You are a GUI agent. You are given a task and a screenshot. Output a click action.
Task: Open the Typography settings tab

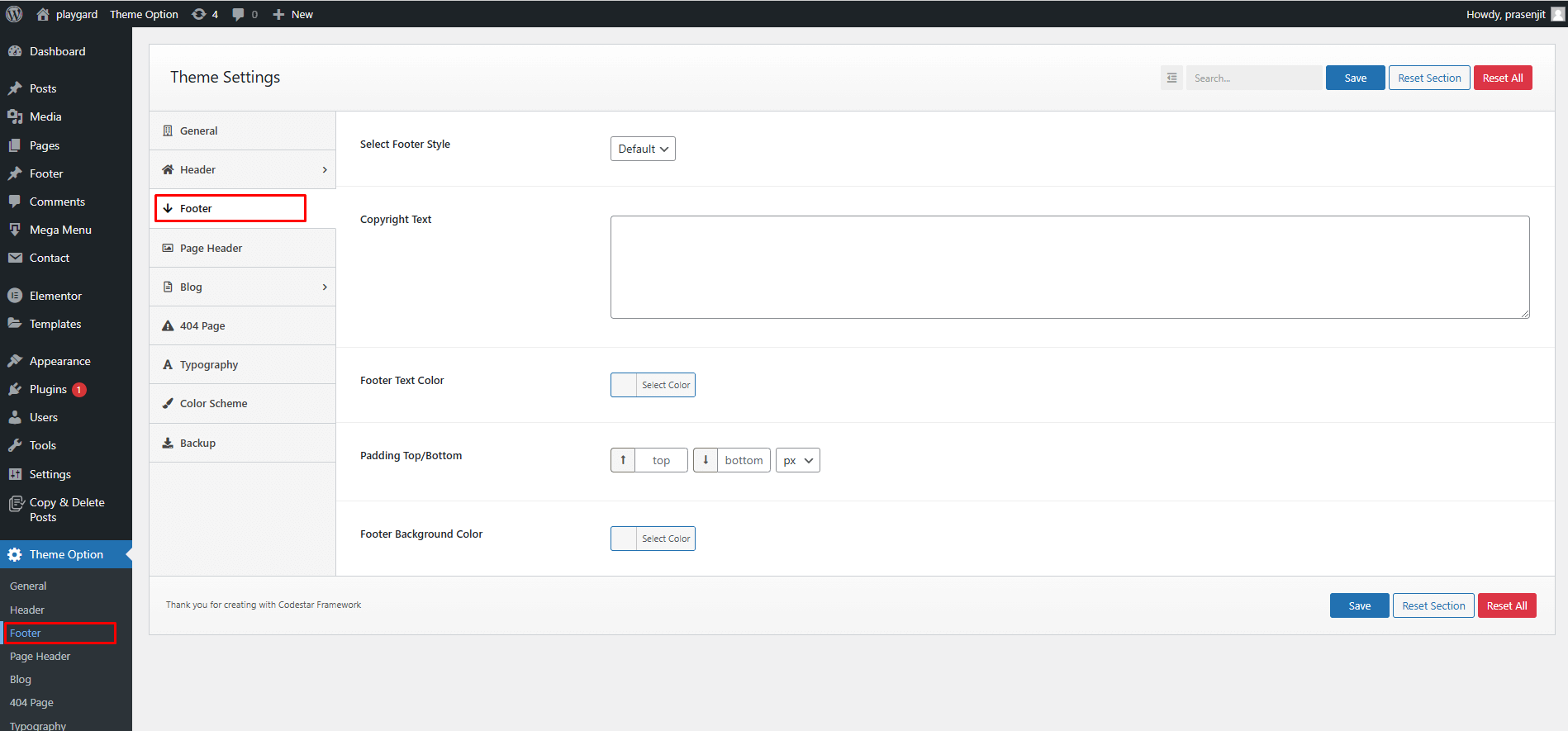[x=242, y=364]
